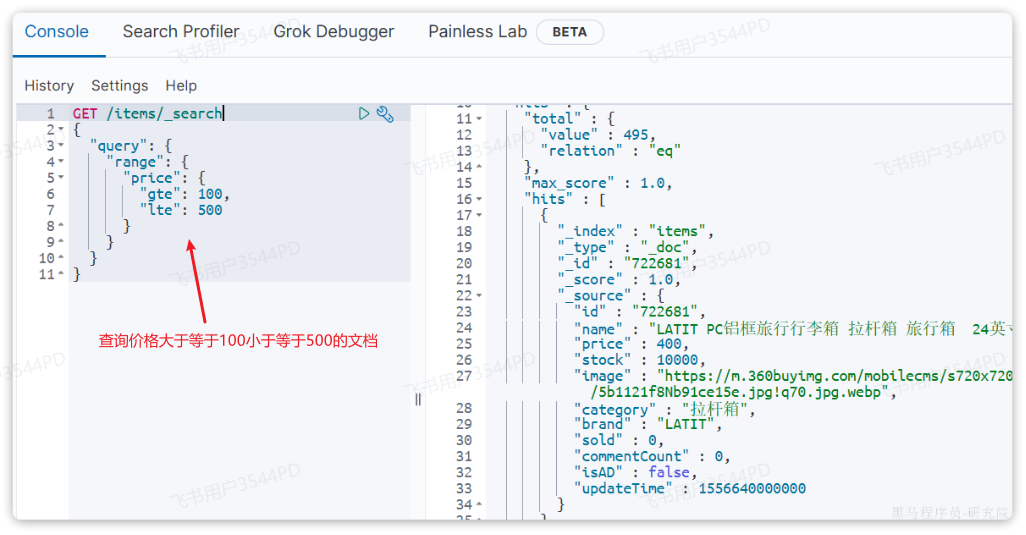Click the "query" key in request
Screen dimensions: 1026x535
coord(118,146)
